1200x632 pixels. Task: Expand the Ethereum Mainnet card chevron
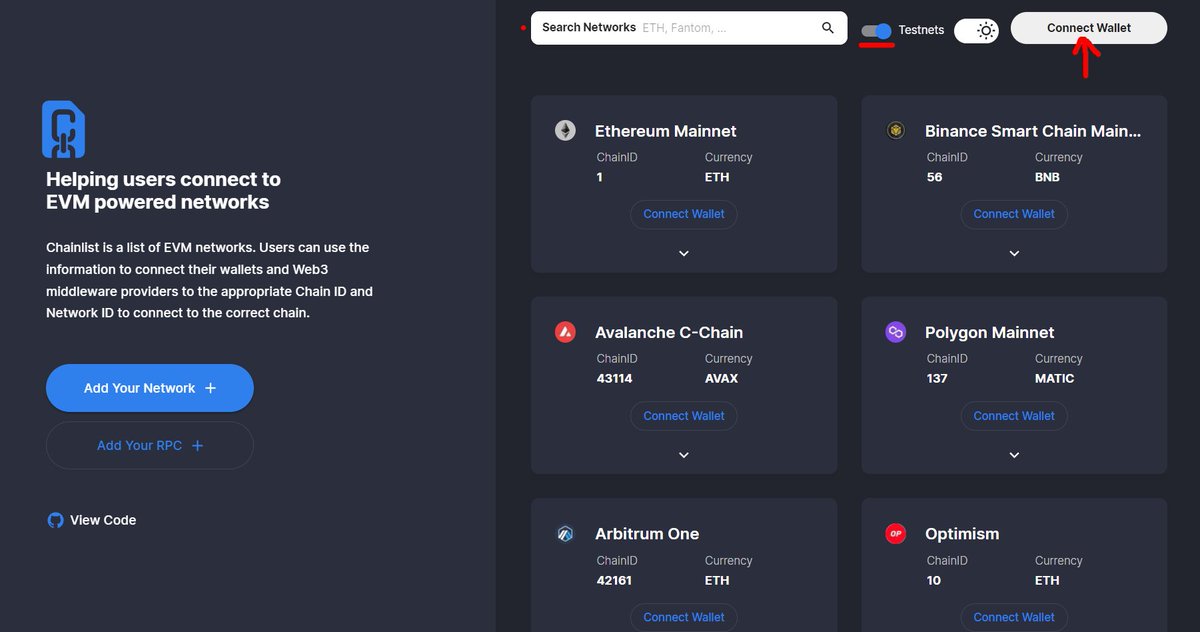pos(684,254)
